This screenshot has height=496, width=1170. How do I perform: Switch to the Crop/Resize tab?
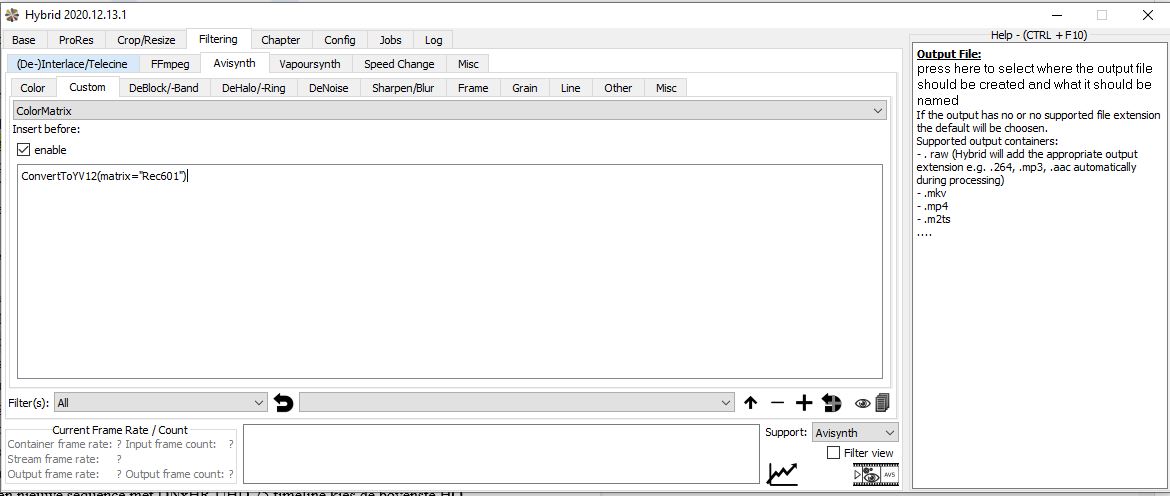pos(146,40)
